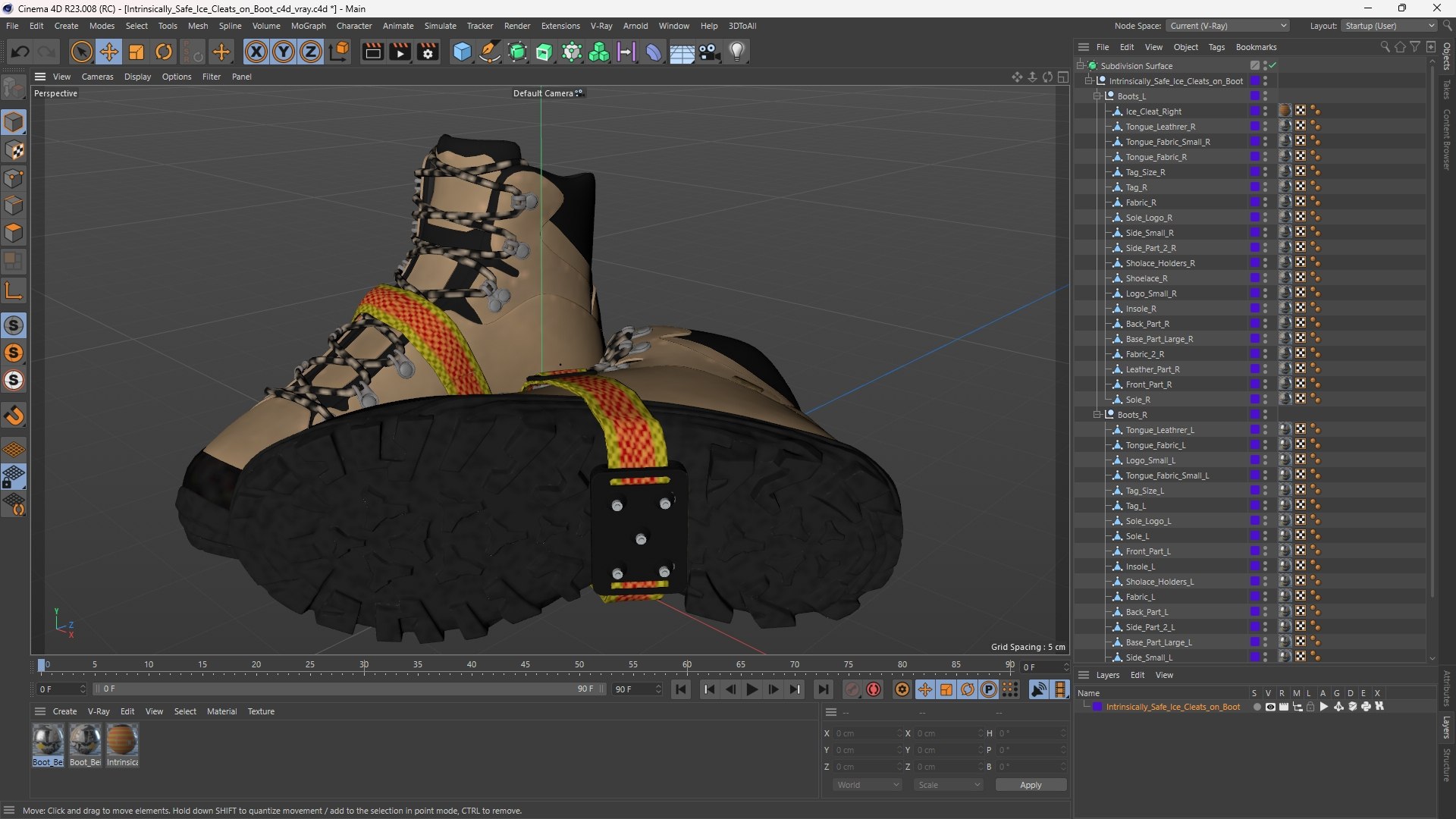1456x819 pixels.
Task: Click the Texture mode checkered cube
Action: pos(14,150)
